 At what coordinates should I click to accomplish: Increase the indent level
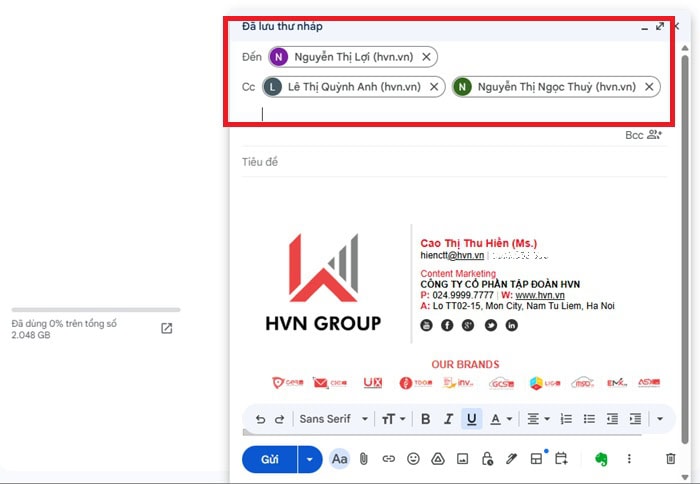pyautogui.click(x=635, y=419)
